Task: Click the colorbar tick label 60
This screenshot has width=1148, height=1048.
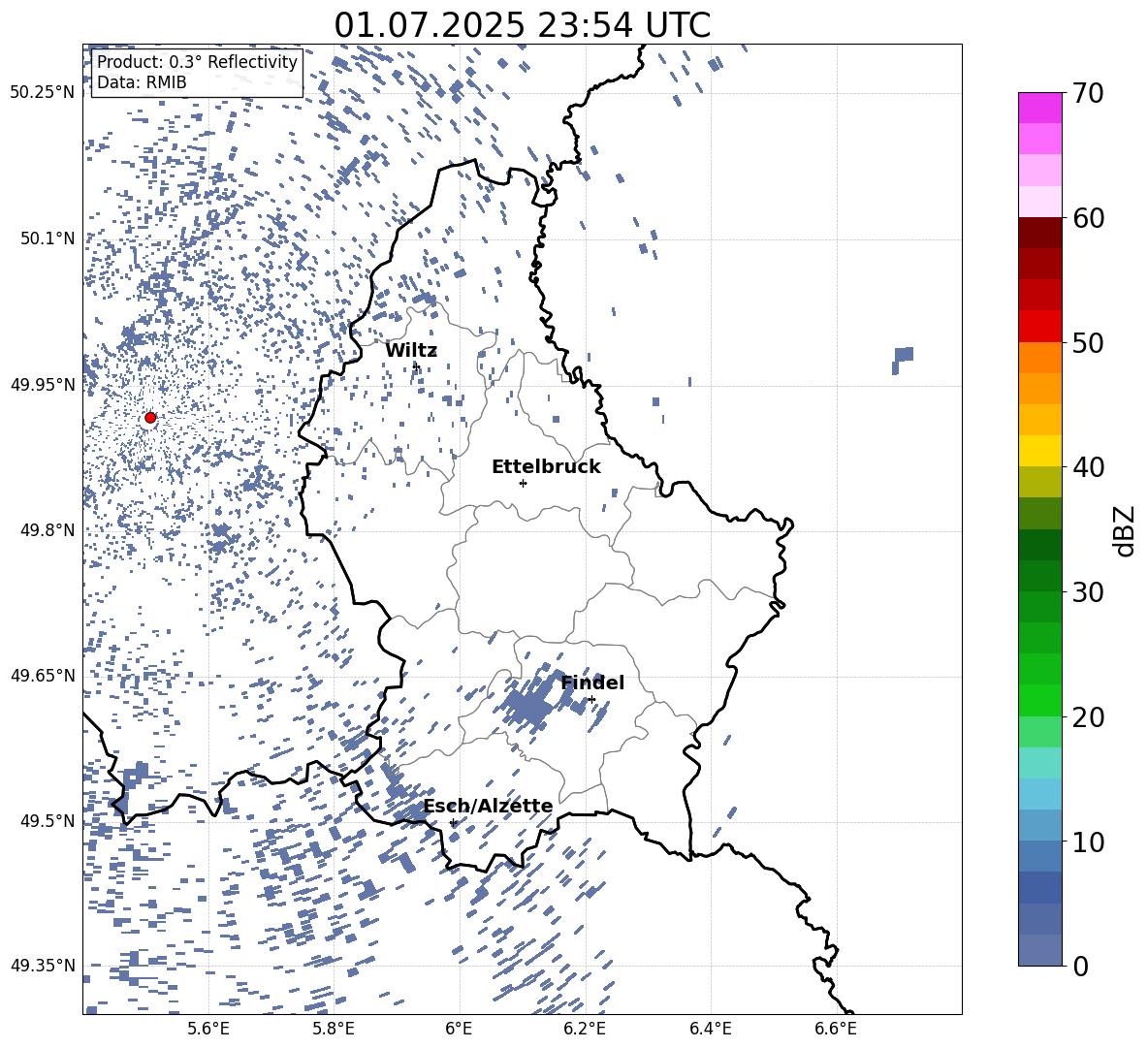Action: click(x=1088, y=218)
